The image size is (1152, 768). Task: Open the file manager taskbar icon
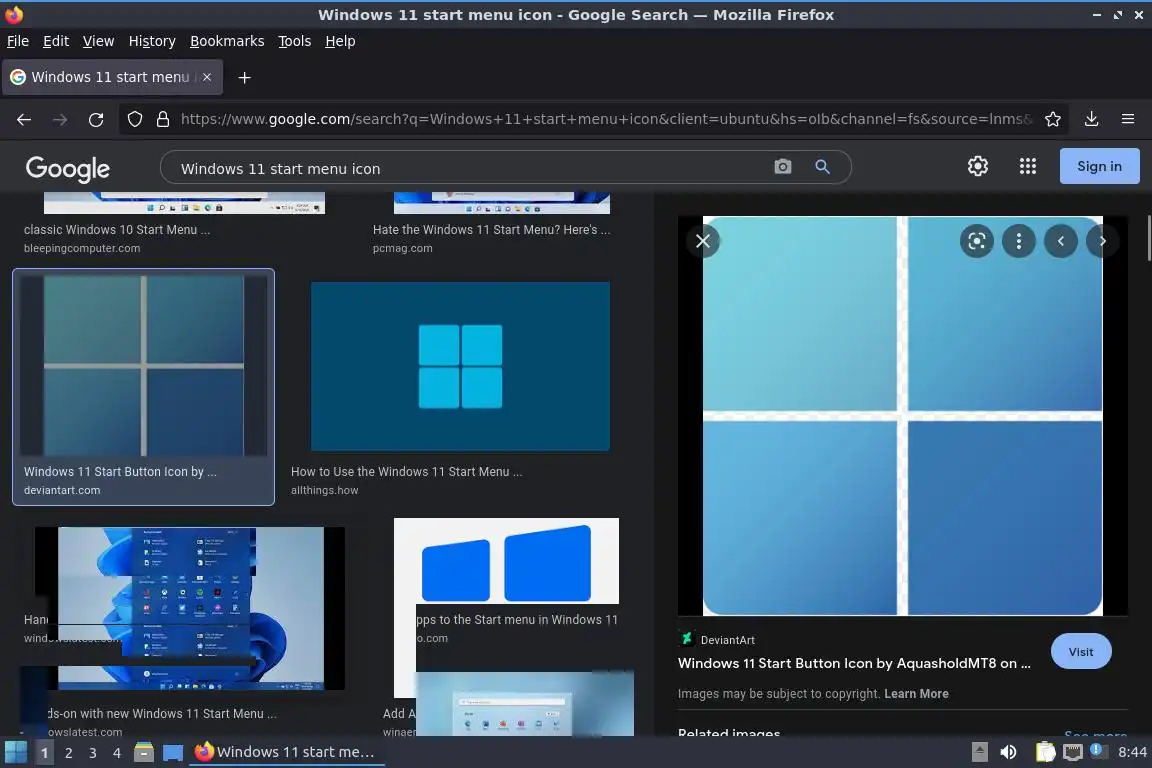(x=144, y=752)
